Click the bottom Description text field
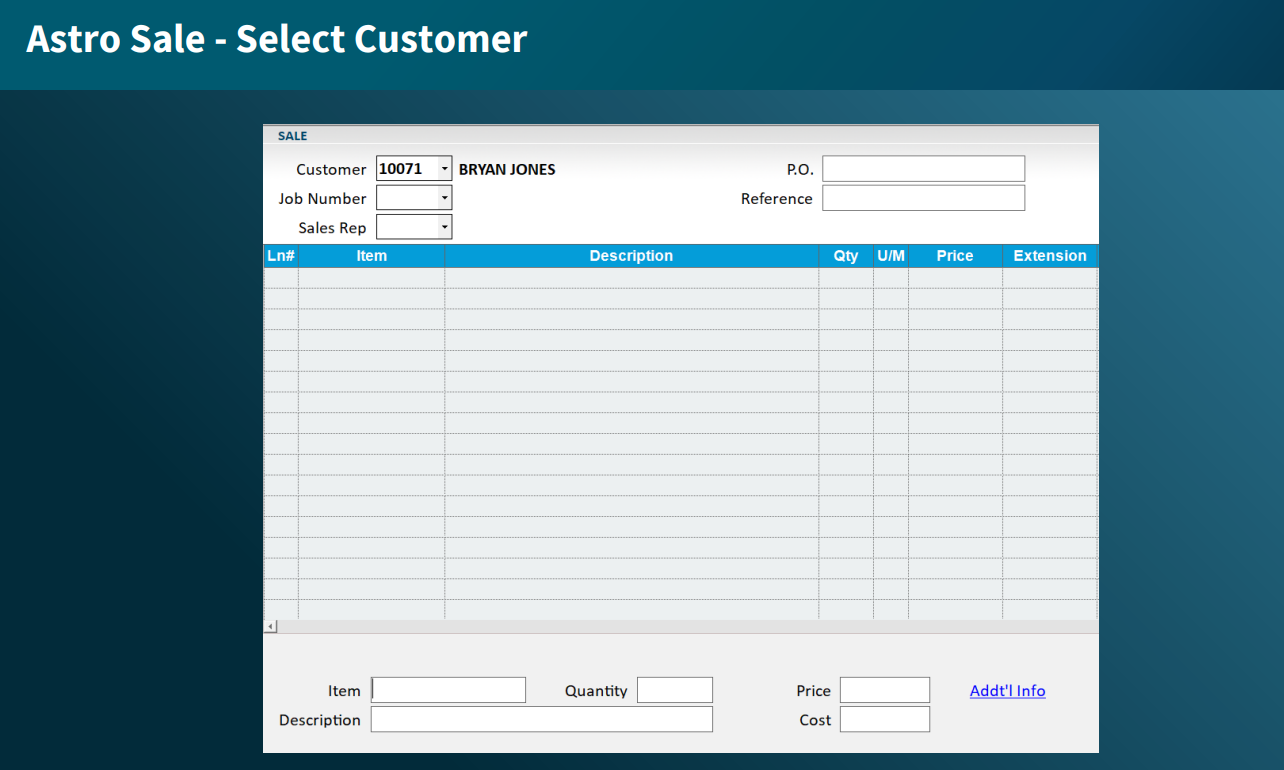1284x770 pixels. [541, 719]
